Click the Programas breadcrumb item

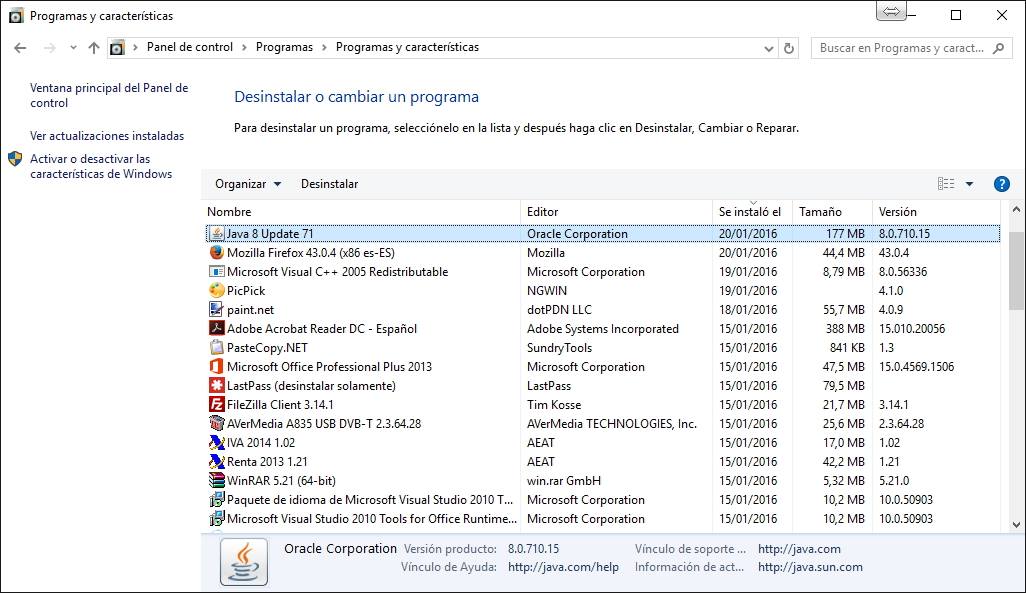pyautogui.click(x=284, y=47)
